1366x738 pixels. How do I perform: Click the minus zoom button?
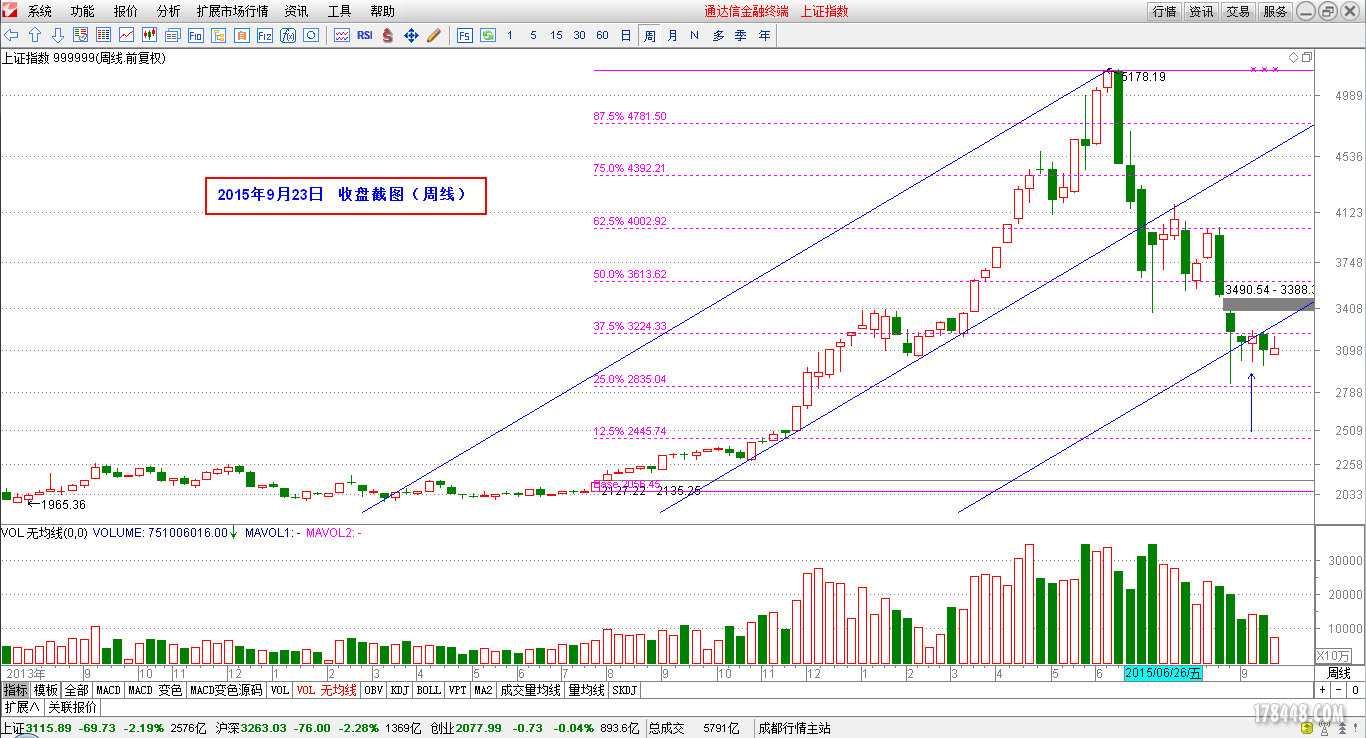coord(1338,690)
